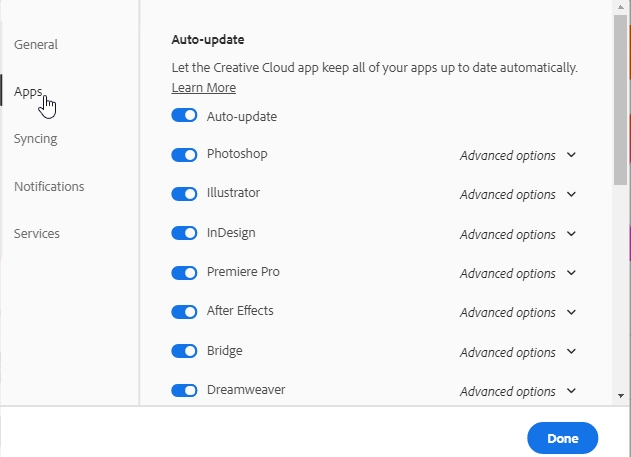The height and width of the screenshot is (457, 631).
Task: Go to the Services tab
Action: pyautogui.click(x=37, y=233)
